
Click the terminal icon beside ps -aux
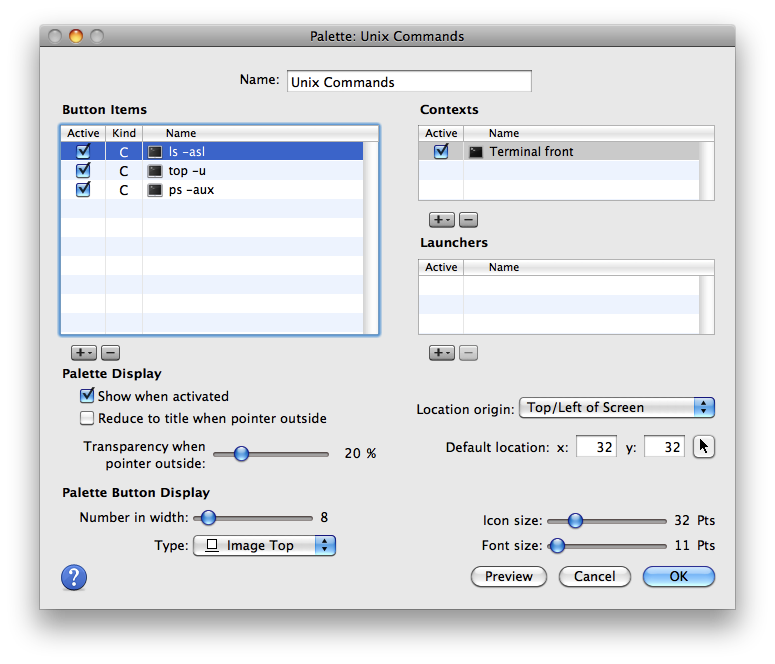[x=155, y=190]
